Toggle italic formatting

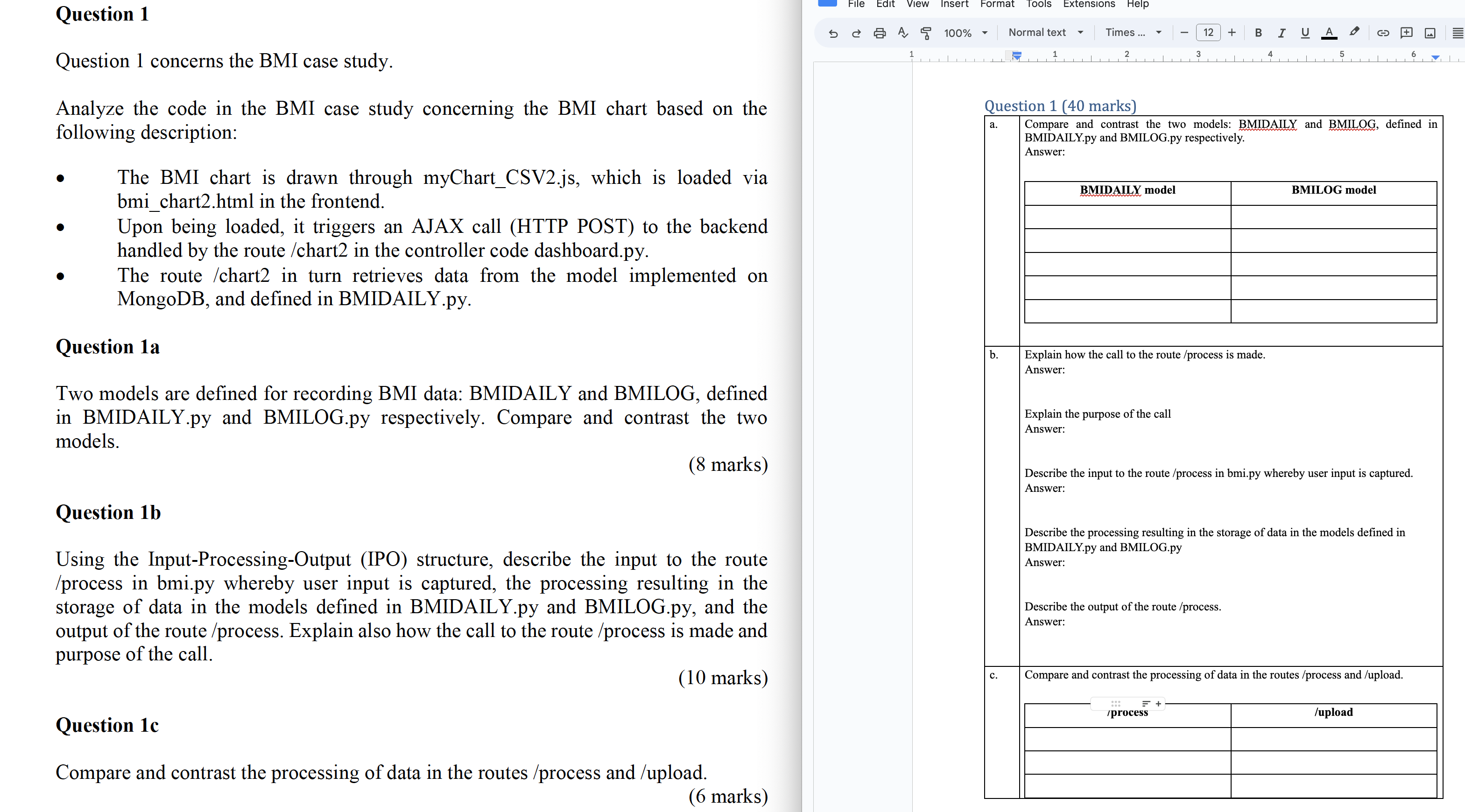[x=1282, y=32]
